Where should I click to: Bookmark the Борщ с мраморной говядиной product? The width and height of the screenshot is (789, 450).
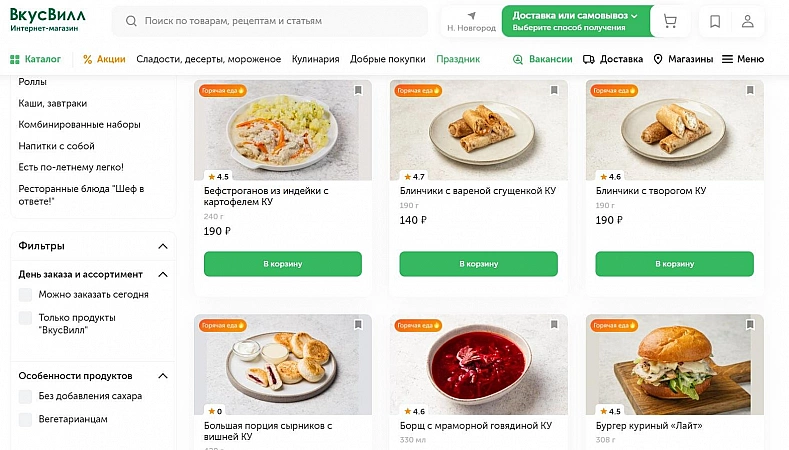[554, 325]
